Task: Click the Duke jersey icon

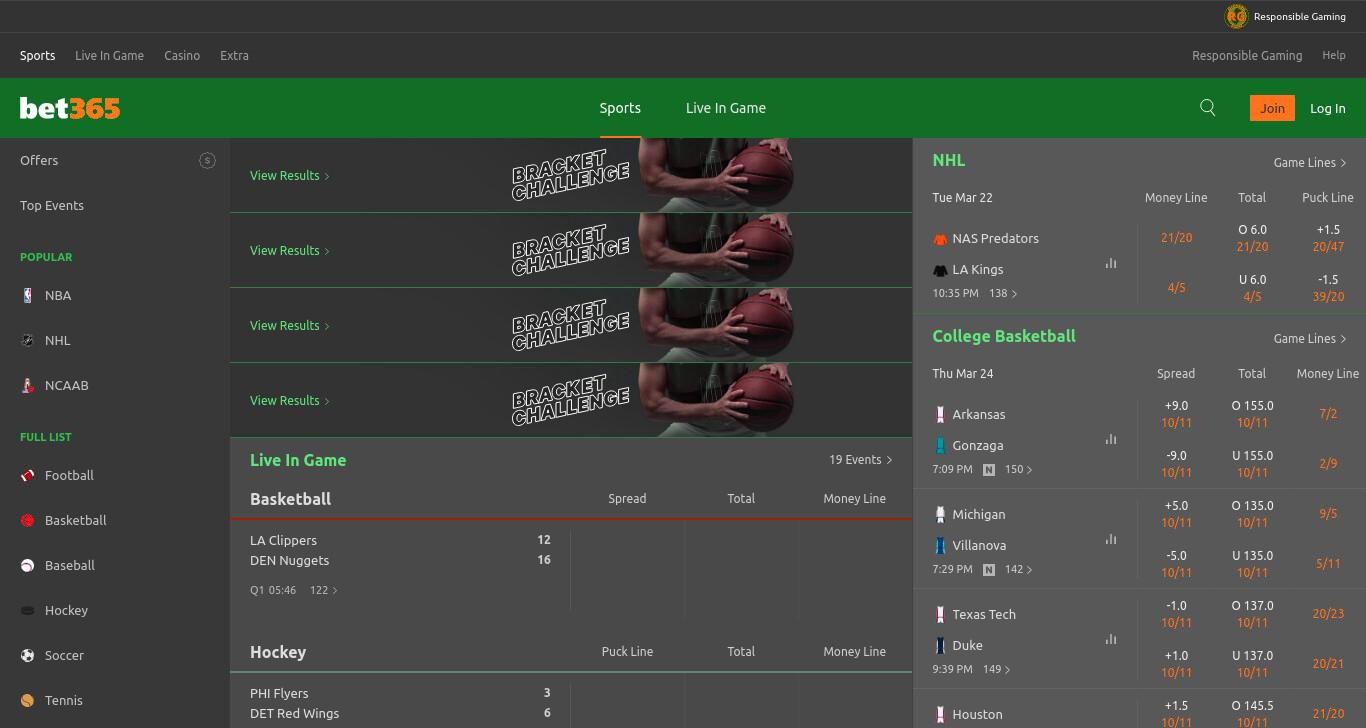Action: click(940, 645)
